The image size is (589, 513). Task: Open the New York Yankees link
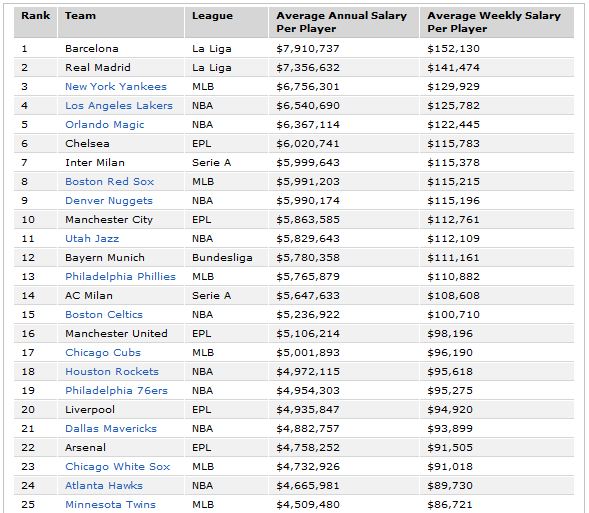116,87
